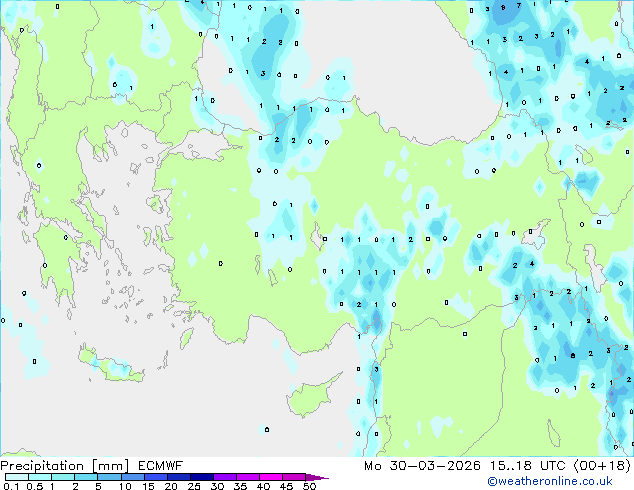
Task: Click the legend label '0.1'
Action: 11,486
